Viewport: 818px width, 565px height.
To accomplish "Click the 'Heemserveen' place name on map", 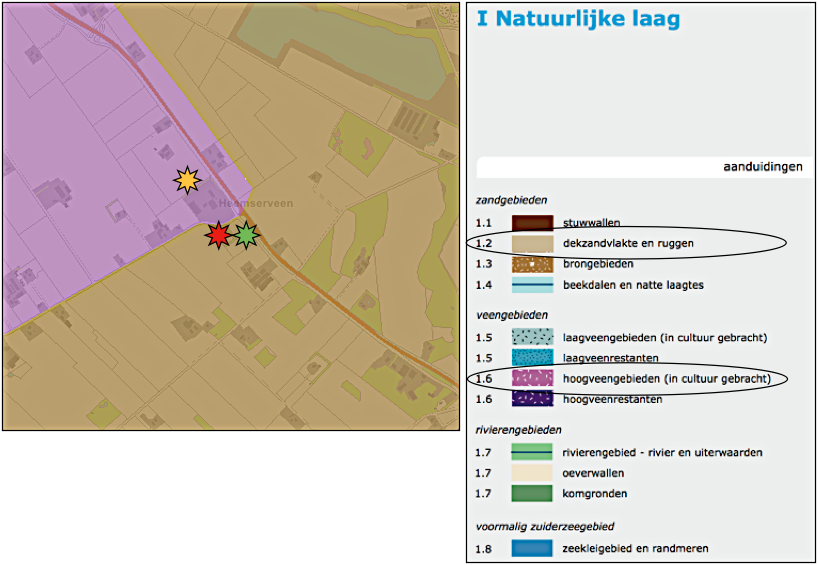I will (256, 203).
